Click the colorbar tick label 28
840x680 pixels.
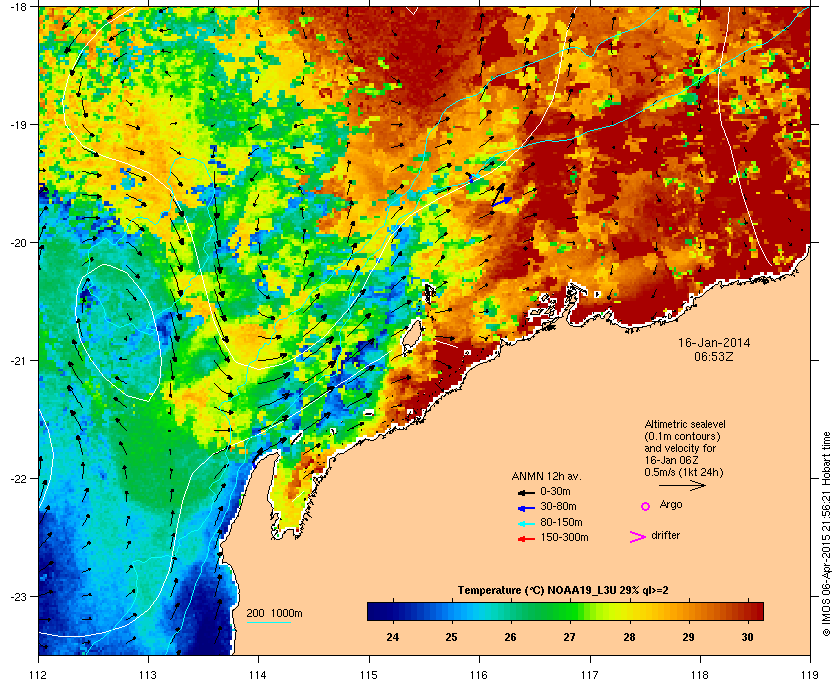[x=629, y=637]
